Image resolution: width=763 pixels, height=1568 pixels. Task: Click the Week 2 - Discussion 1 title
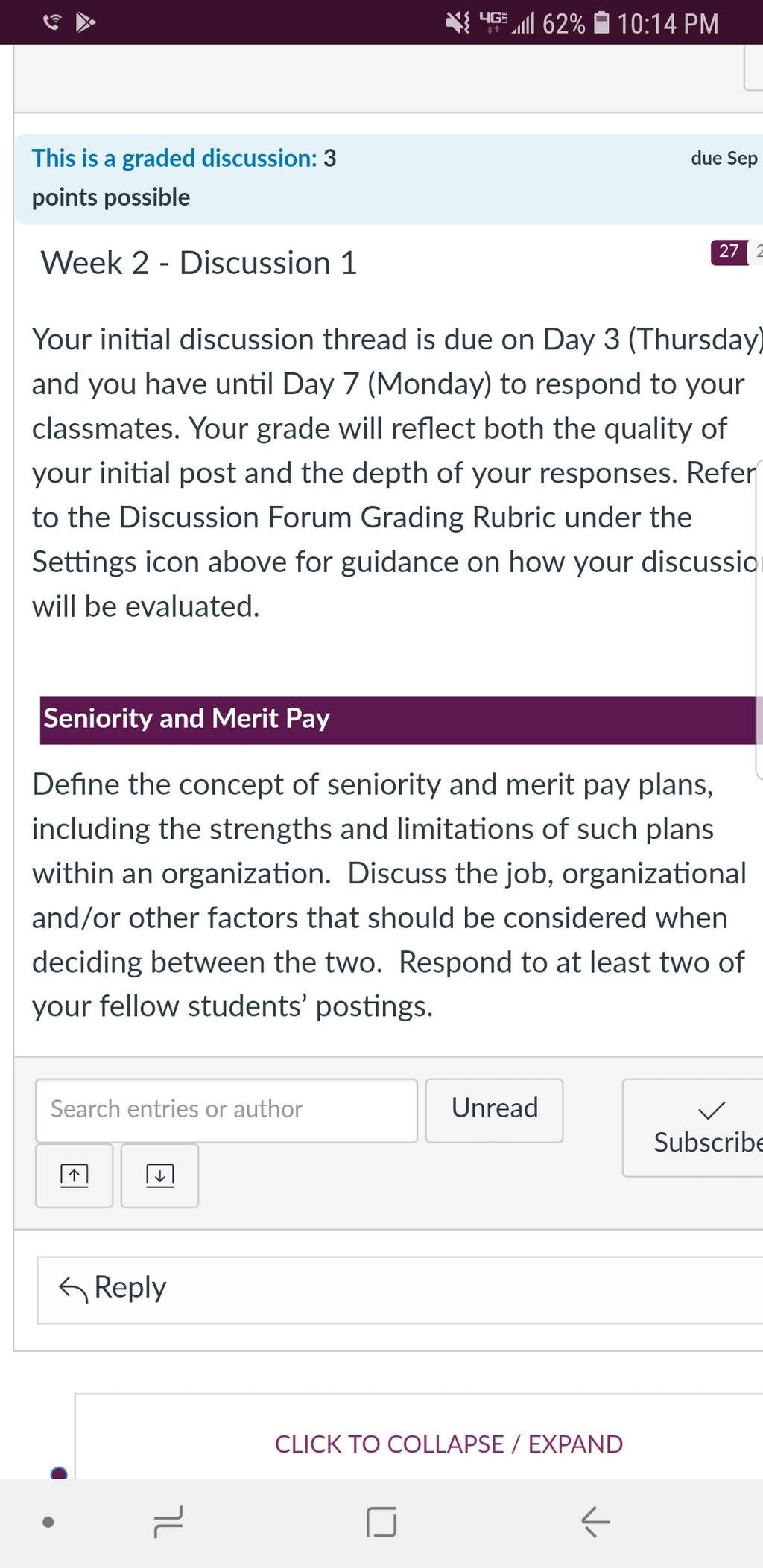pyautogui.click(x=199, y=263)
